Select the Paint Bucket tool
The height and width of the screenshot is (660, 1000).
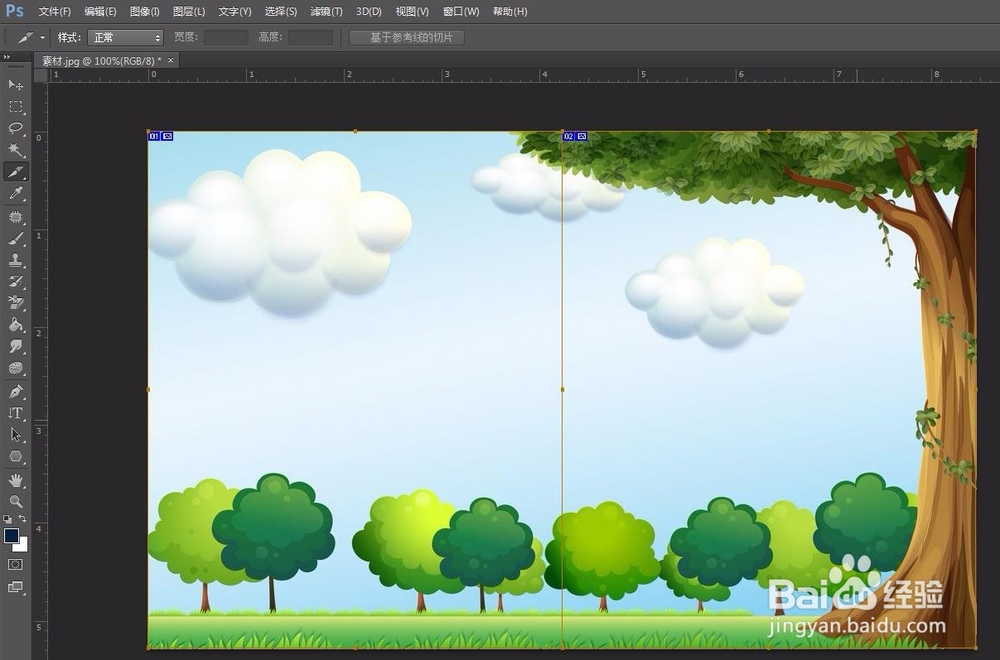click(16, 325)
